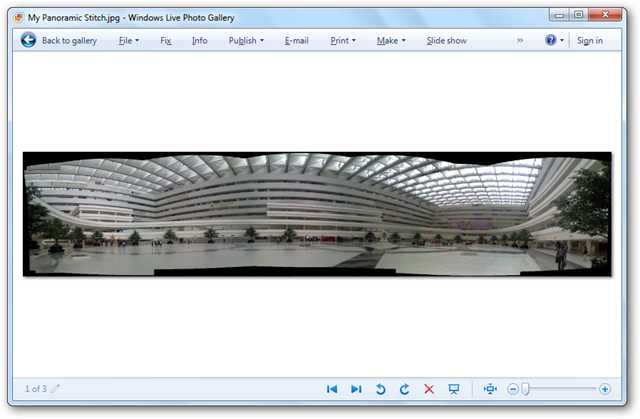
Task: Click the fit to window icon
Action: [x=490, y=389]
